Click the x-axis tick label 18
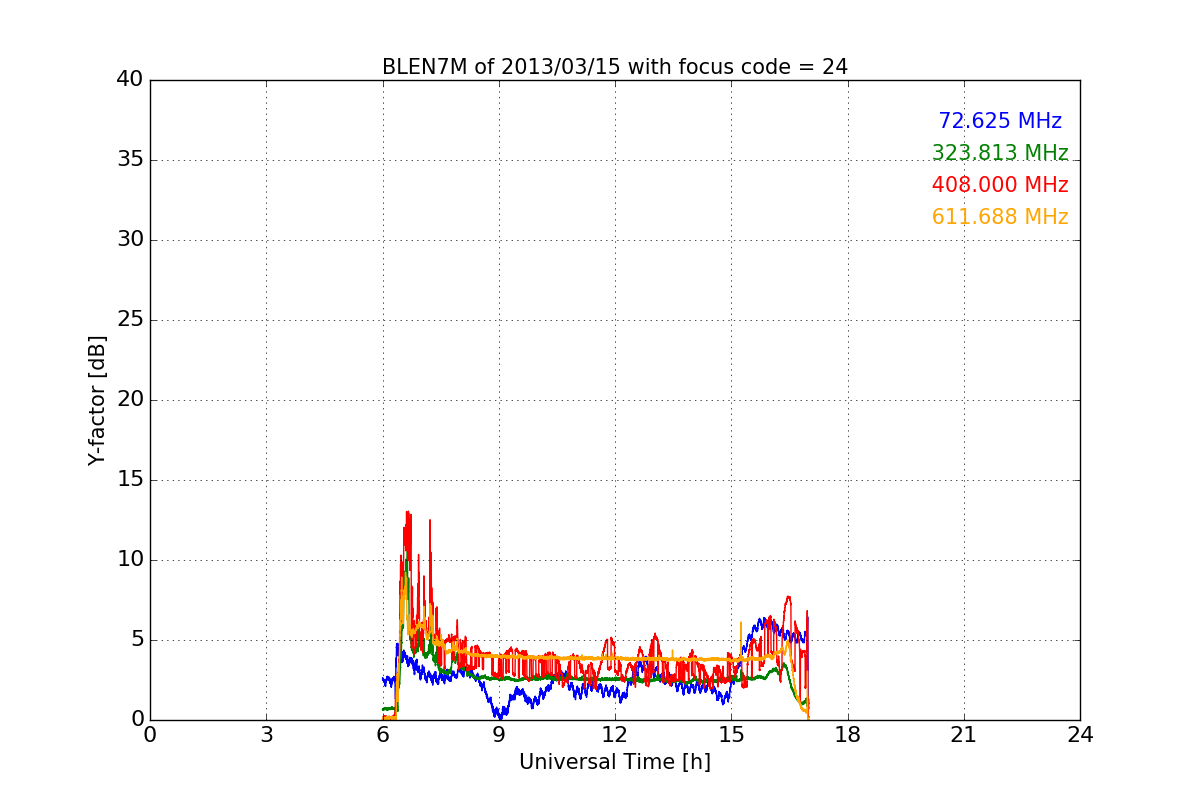This screenshot has height=800, width=1200. point(848,735)
